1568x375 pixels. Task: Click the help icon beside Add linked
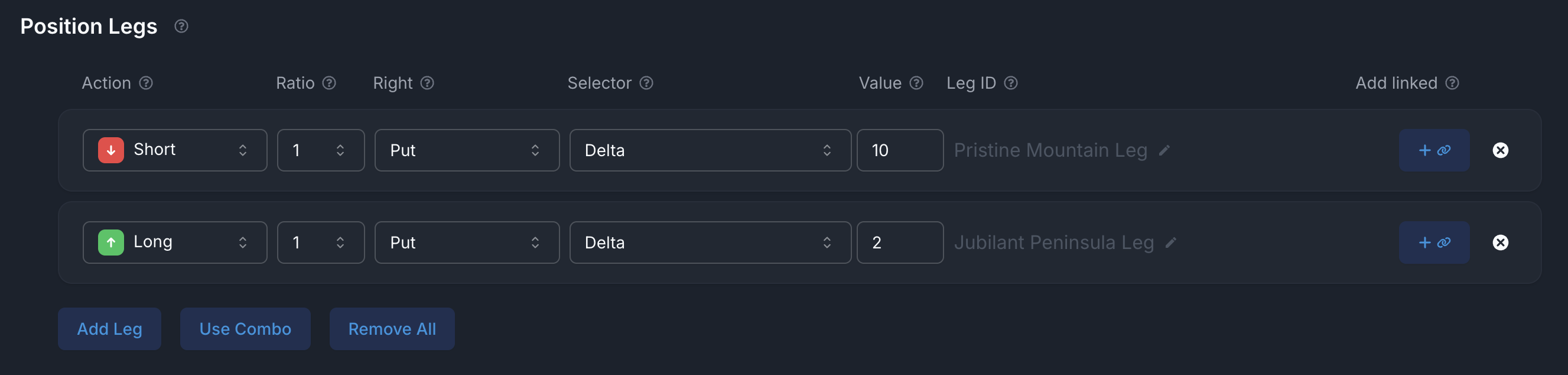click(1452, 83)
